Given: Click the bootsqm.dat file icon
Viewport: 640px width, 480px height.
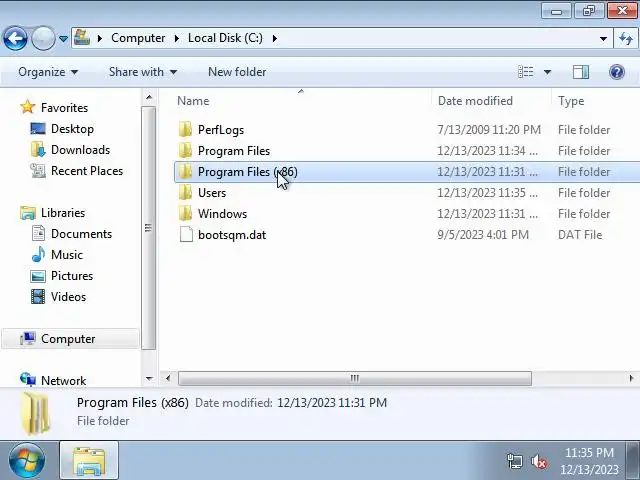Looking at the screenshot, I should point(186,235).
